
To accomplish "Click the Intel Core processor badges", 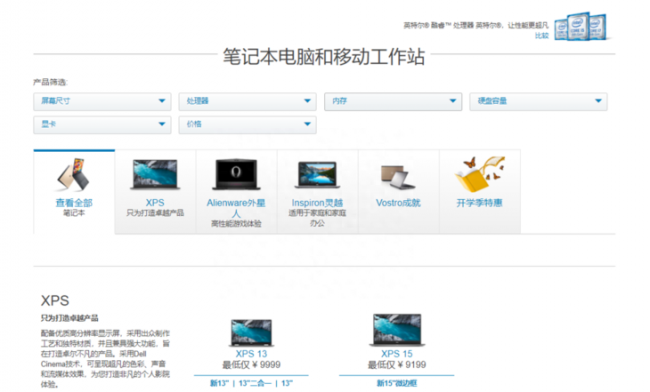I will click(581, 26).
